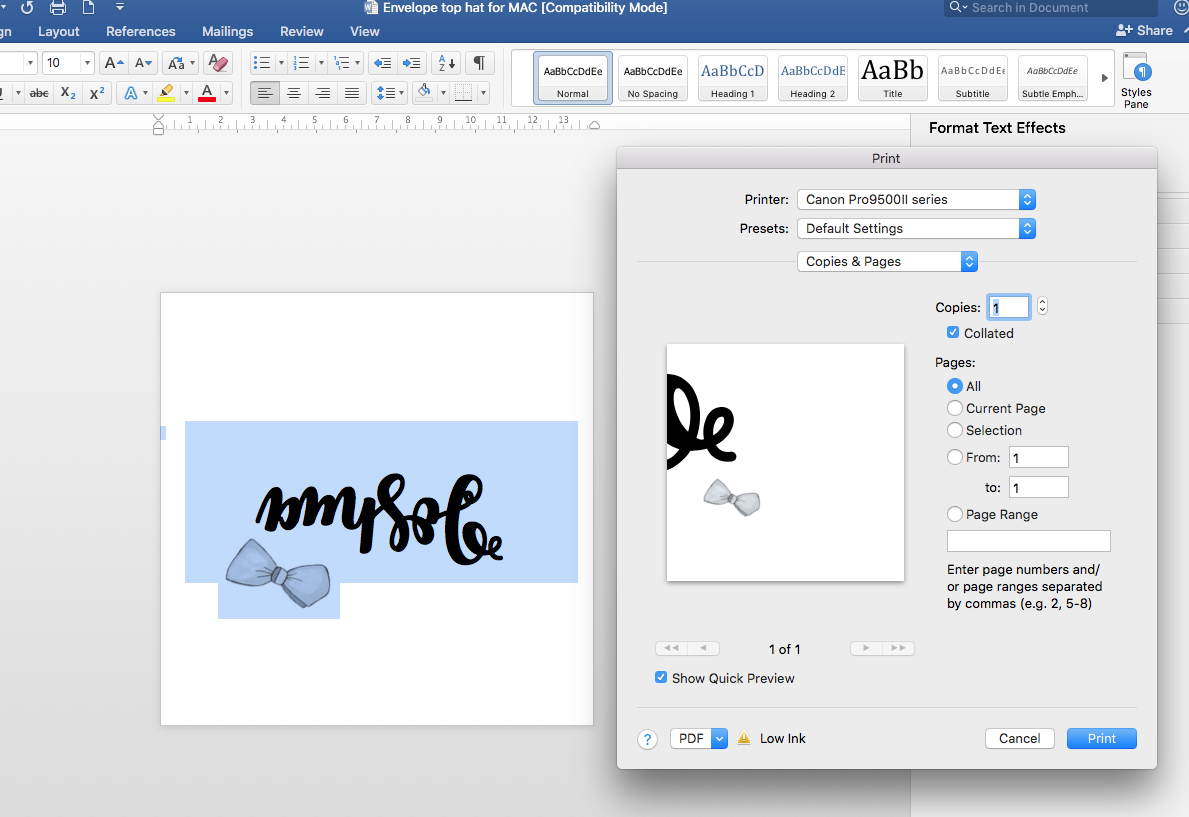Screen dimensions: 1189x817
Task: Apply the Heading 1 style
Action: click(x=733, y=78)
